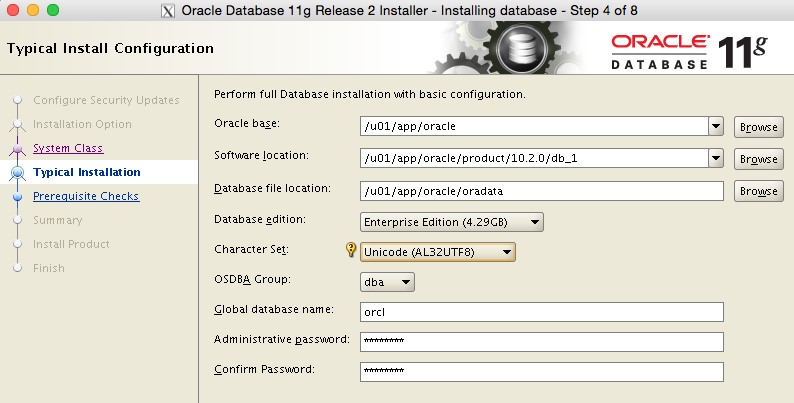The height and width of the screenshot is (403, 794).
Task: Click the Prerequisite Checks step bullet
Action: [18, 196]
